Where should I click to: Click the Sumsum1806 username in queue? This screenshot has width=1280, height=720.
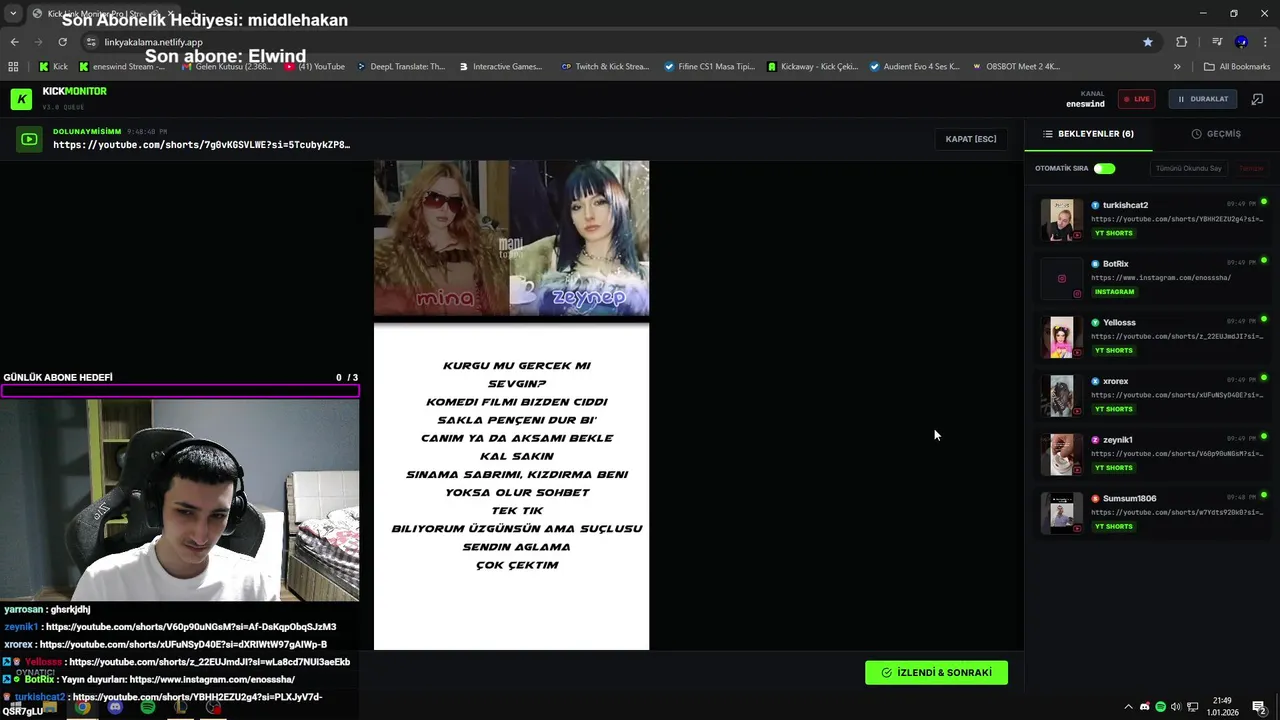(1129, 498)
